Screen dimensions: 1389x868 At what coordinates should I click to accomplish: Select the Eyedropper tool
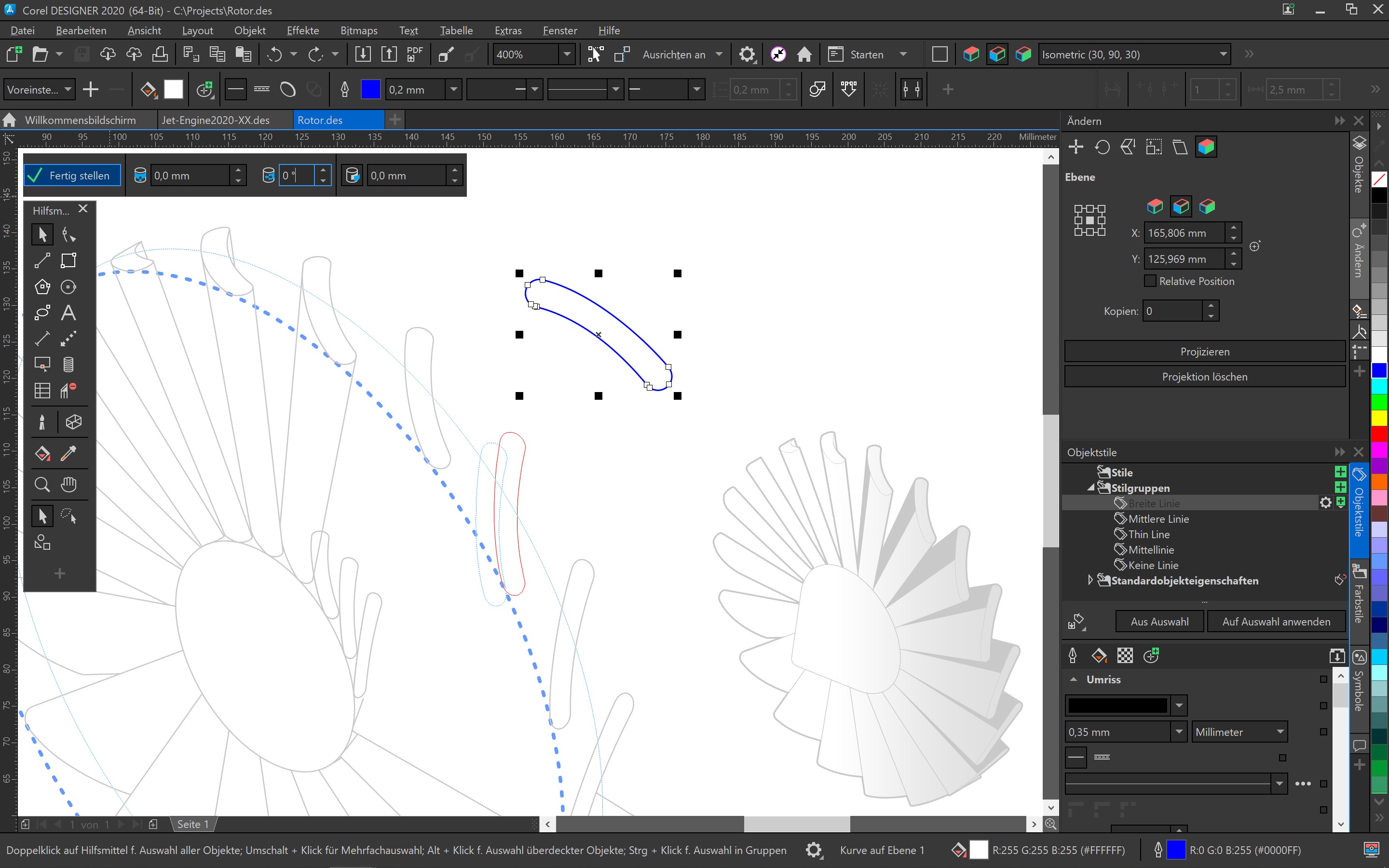[x=68, y=453]
